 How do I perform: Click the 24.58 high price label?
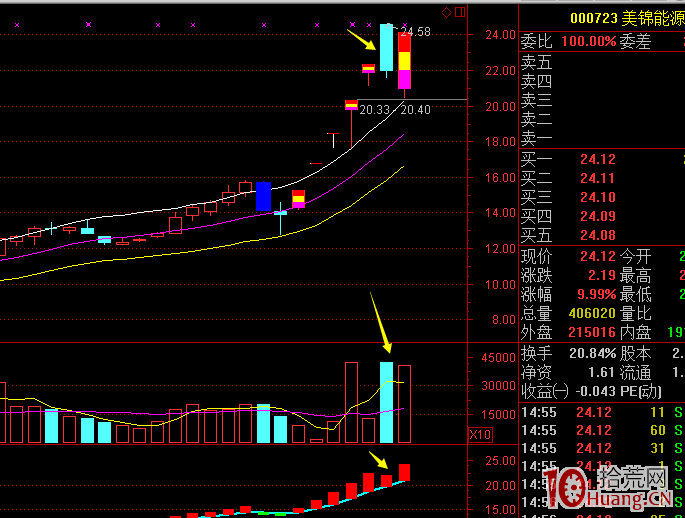pyautogui.click(x=415, y=32)
